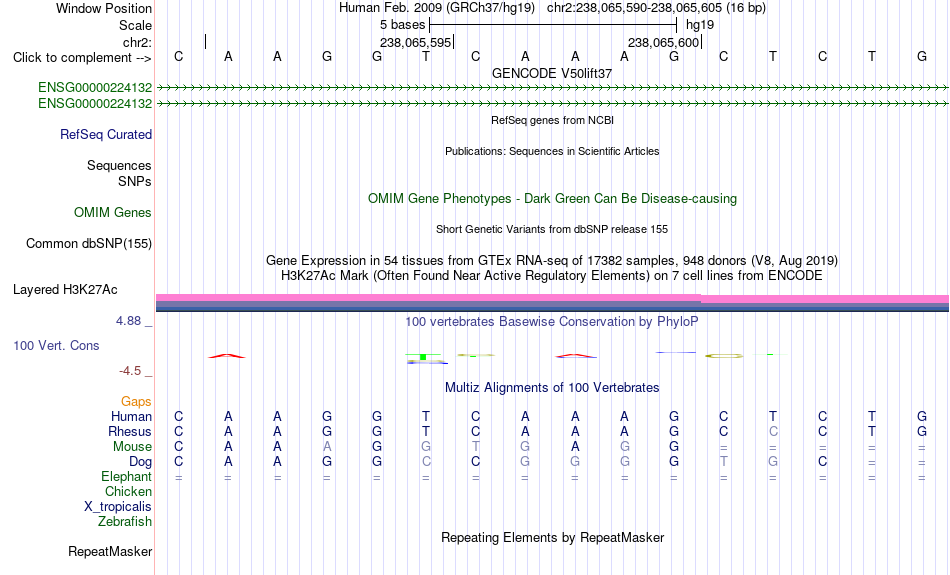This screenshot has width=950, height=575.
Task: Select the Elephant species label
Action: 126,477
